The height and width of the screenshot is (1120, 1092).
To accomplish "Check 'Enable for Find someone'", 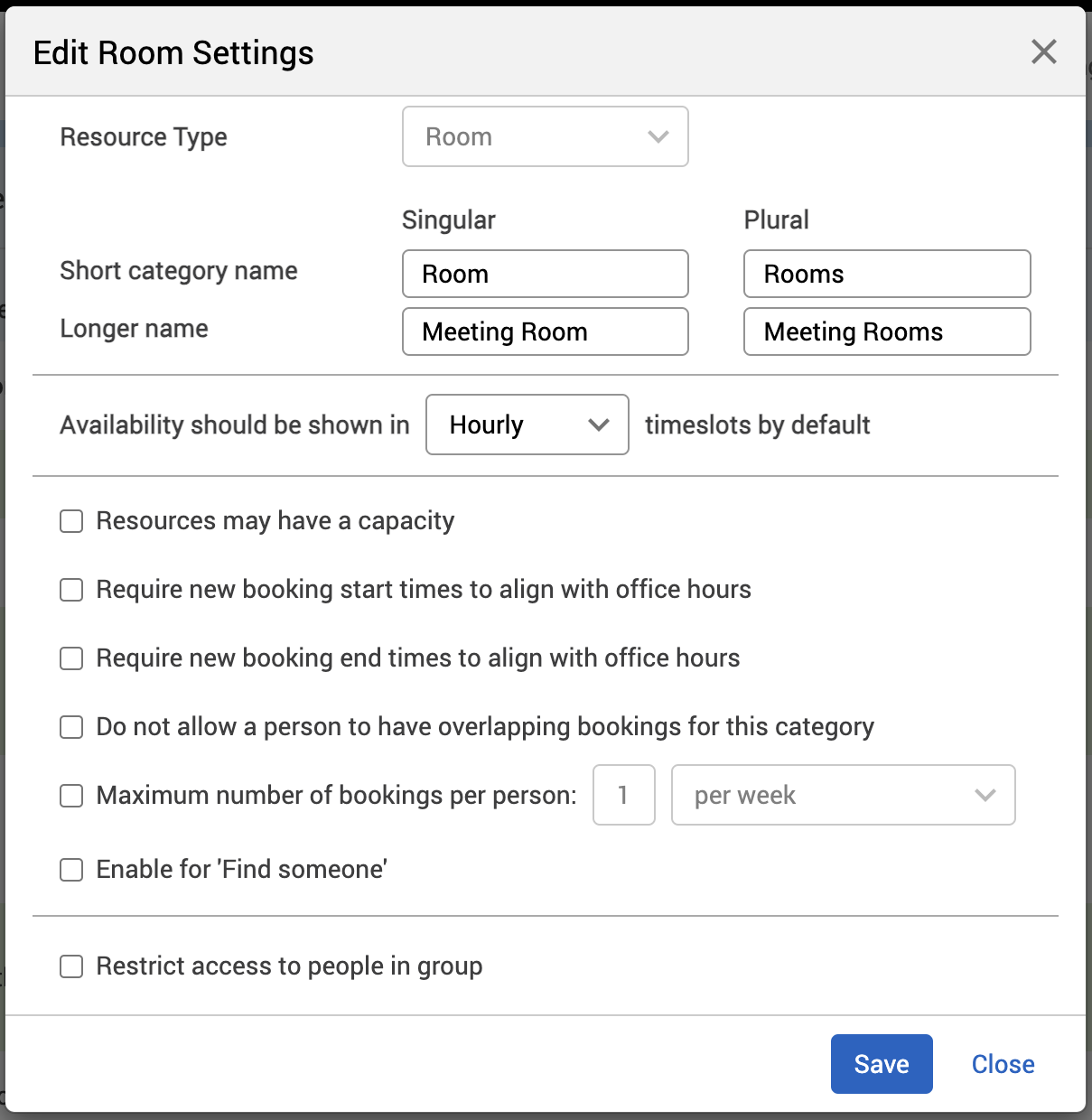I will pyautogui.click(x=71, y=870).
